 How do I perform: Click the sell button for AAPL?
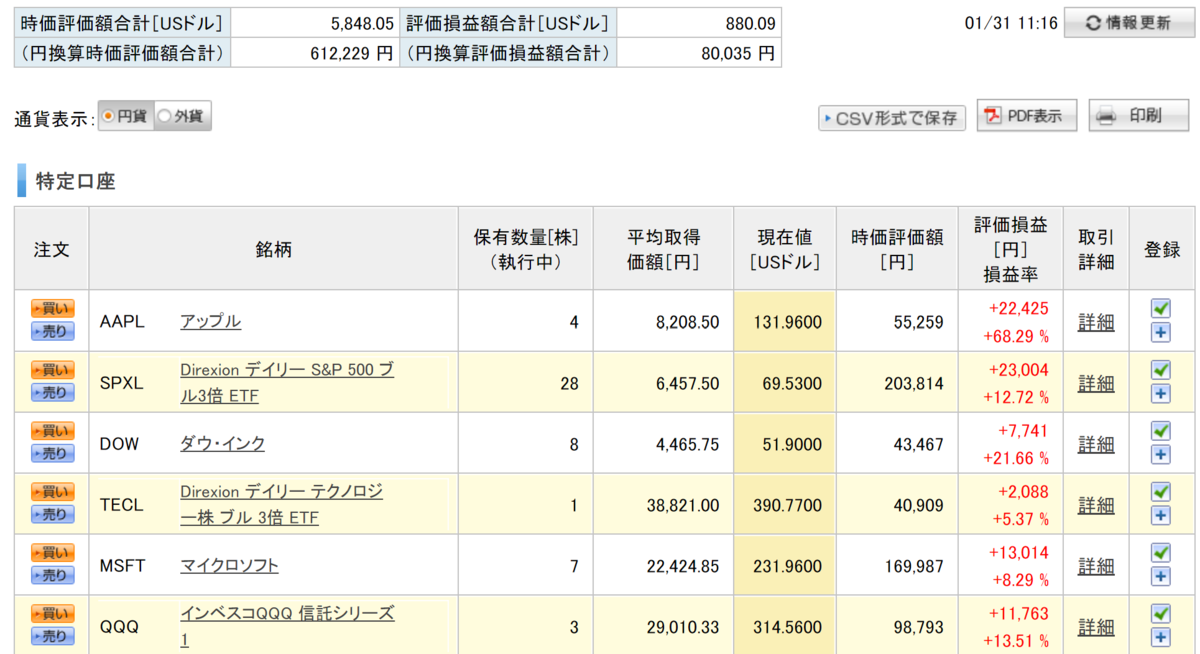(52, 331)
